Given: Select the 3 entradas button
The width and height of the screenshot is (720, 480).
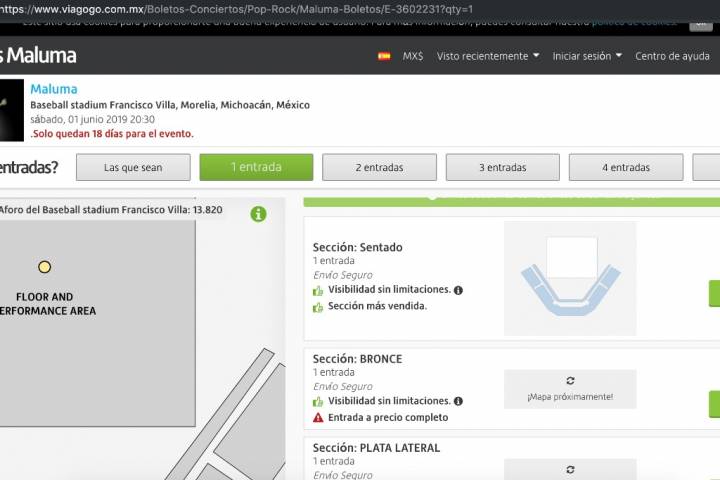Looking at the screenshot, I should point(502,167).
